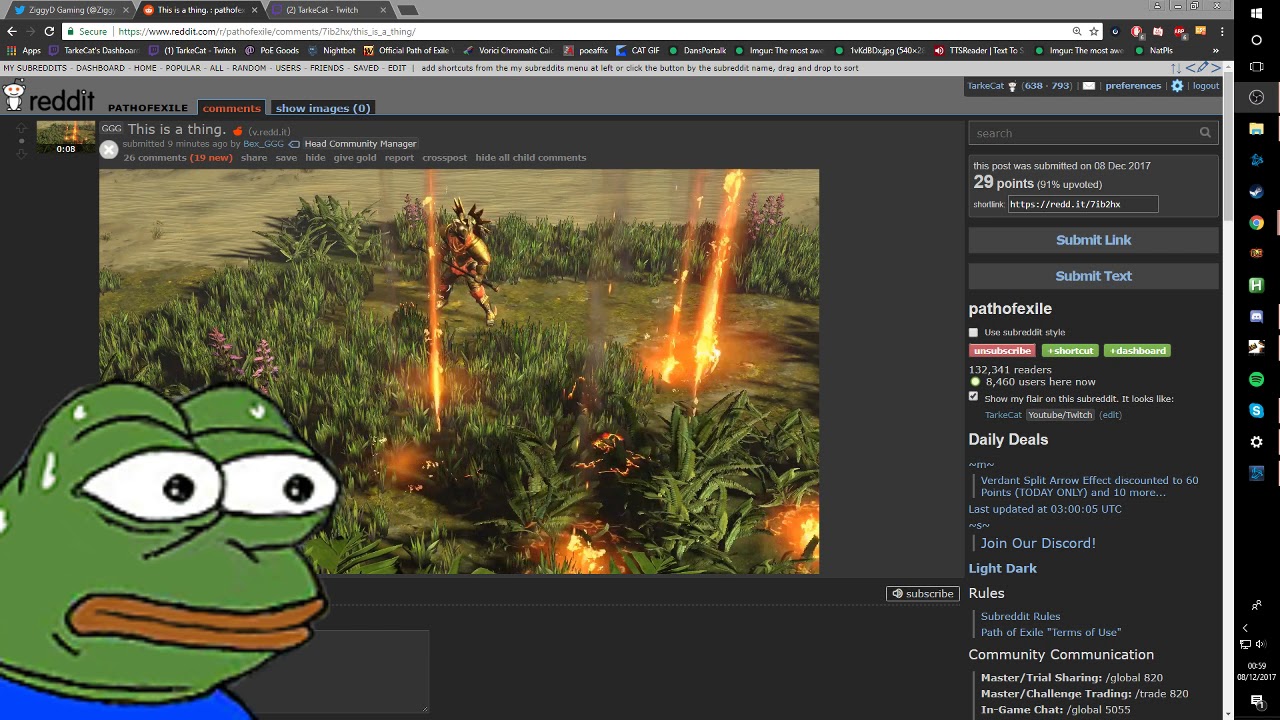Open the TTSReader bookmark

point(978,50)
